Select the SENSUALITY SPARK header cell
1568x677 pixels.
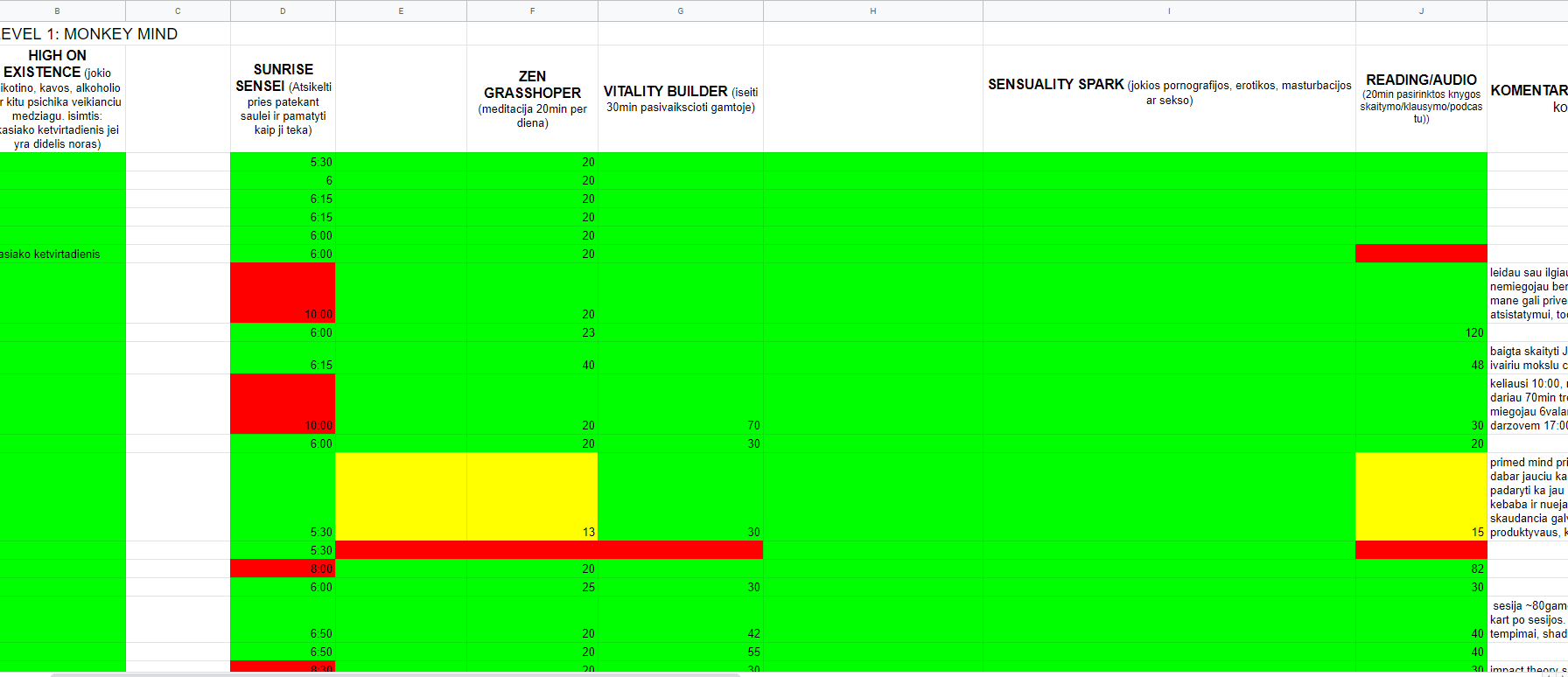[x=1169, y=99]
